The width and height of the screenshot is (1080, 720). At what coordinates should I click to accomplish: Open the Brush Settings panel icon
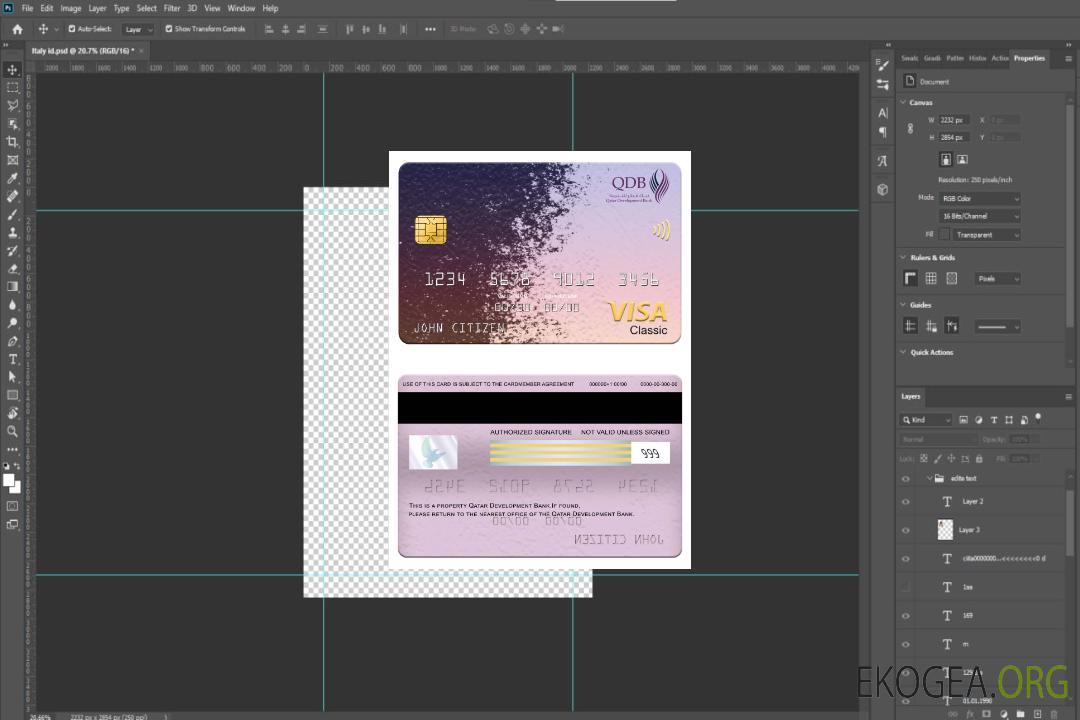coord(882,65)
